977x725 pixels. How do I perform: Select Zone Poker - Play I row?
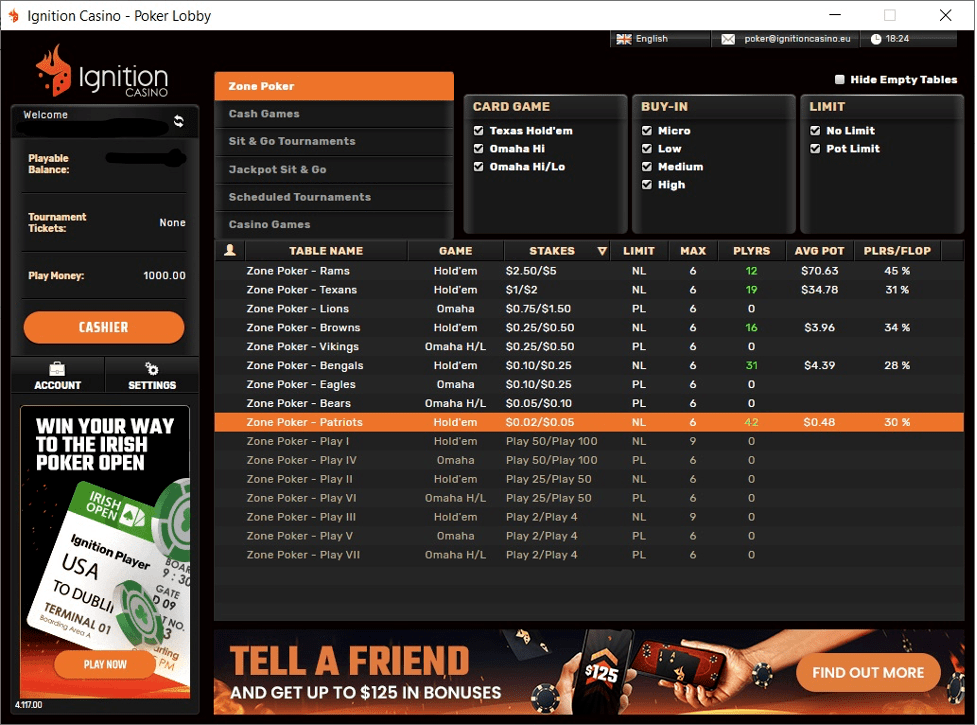pos(589,441)
